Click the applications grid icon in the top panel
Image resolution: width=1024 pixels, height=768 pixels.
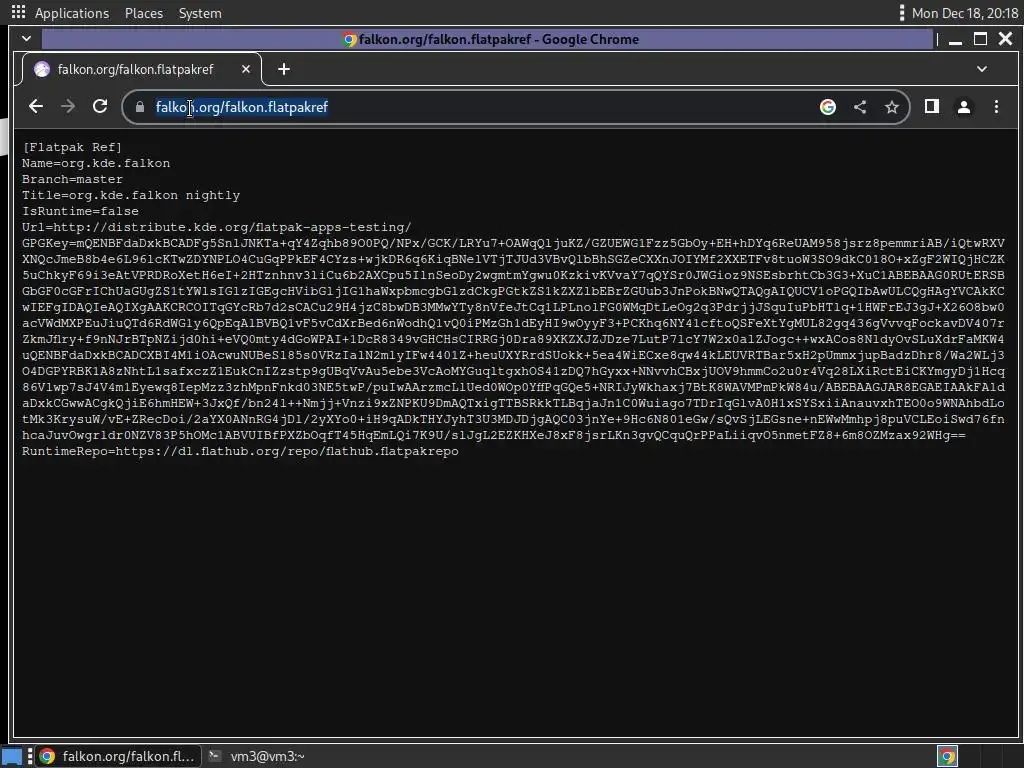18,12
